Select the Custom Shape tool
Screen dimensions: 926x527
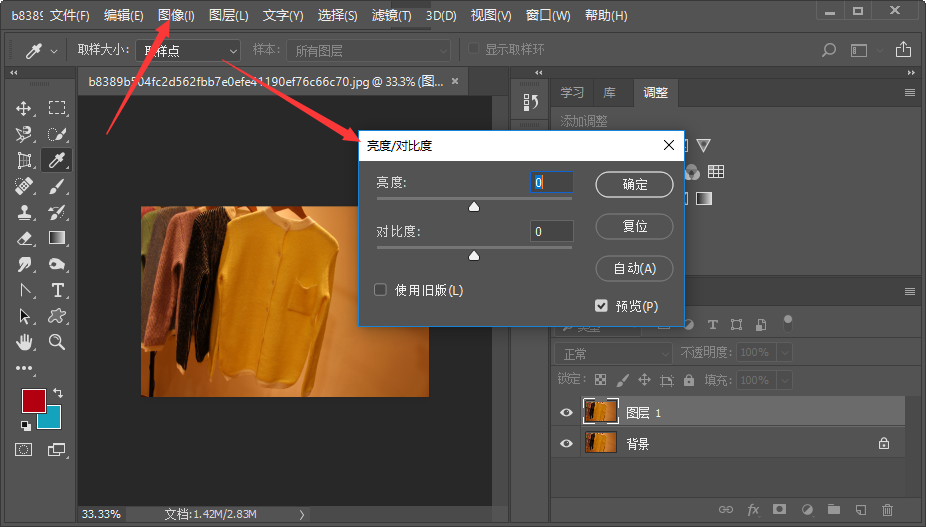click(57, 316)
